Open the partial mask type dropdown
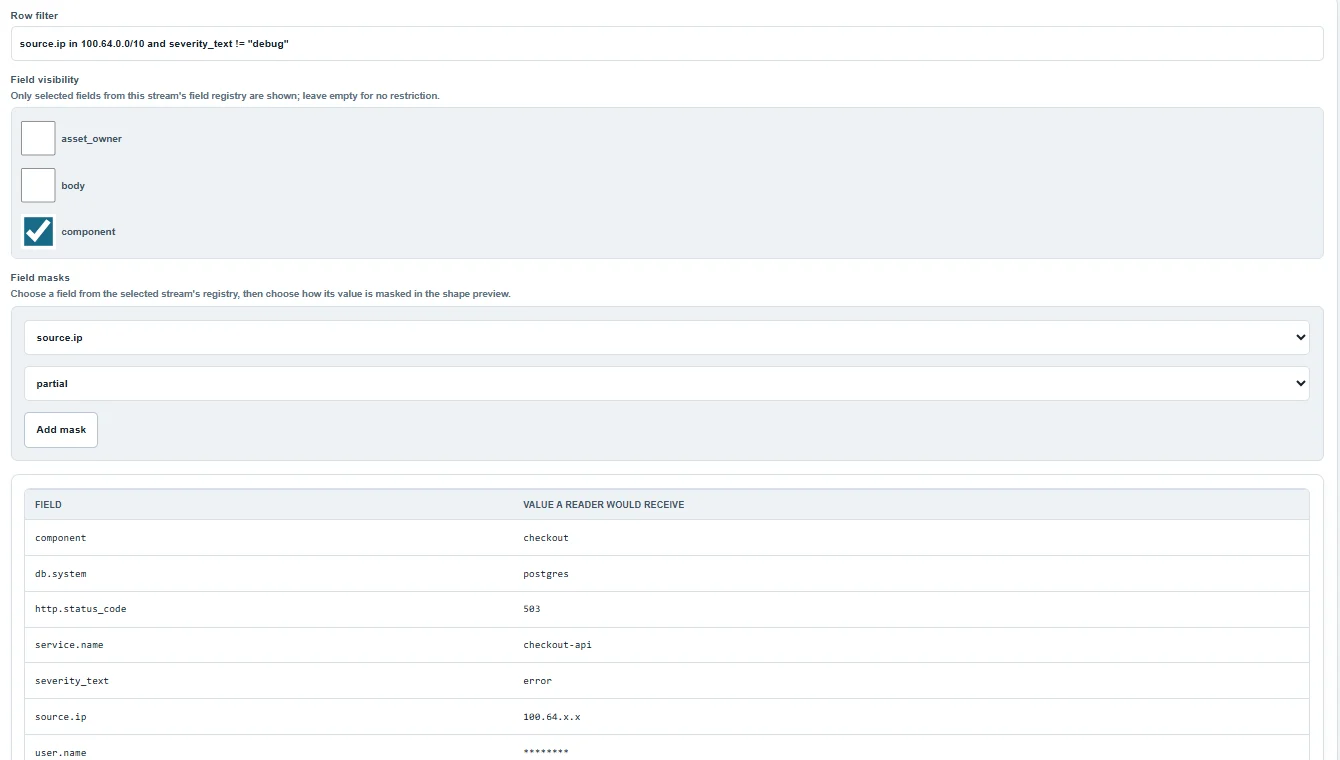The width and height of the screenshot is (1340, 760). coord(667,383)
